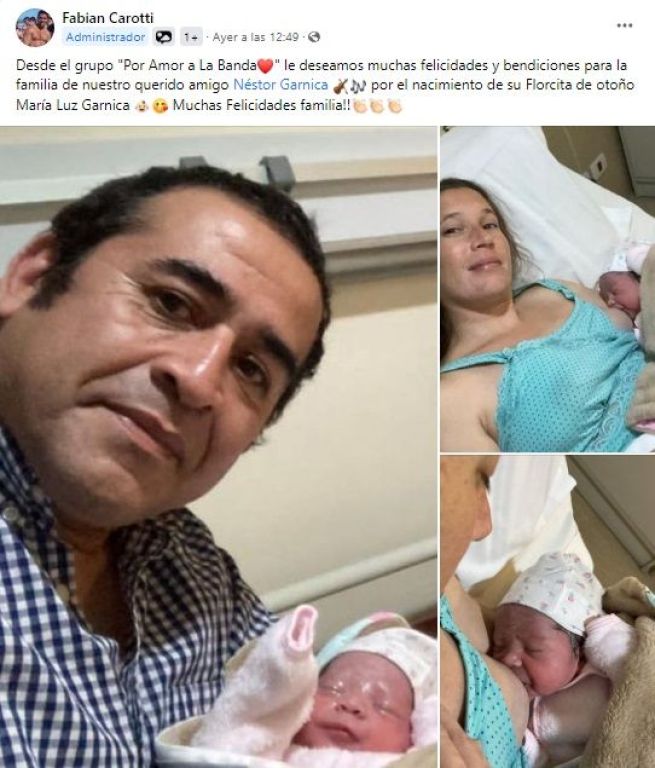Image resolution: width=655 pixels, height=768 pixels.
Task: Open the Fabian Carotti author name link
Action: (108, 18)
